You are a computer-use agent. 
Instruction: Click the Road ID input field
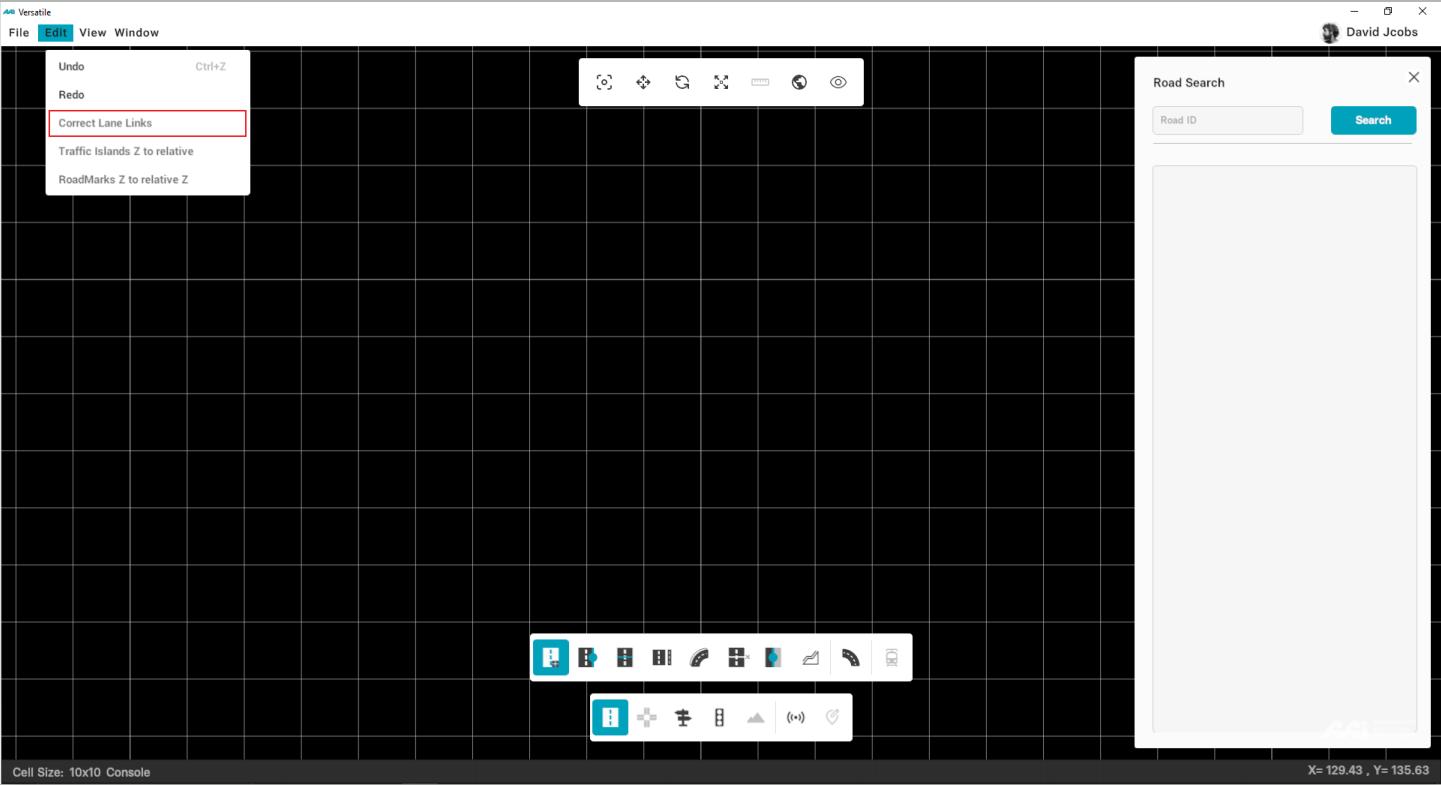coord(1227,120)
